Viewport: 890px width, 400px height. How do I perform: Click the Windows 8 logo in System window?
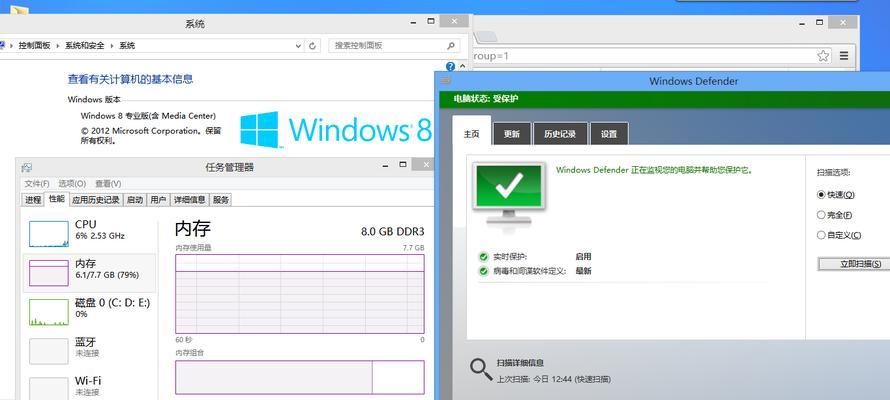coord(335,129)
